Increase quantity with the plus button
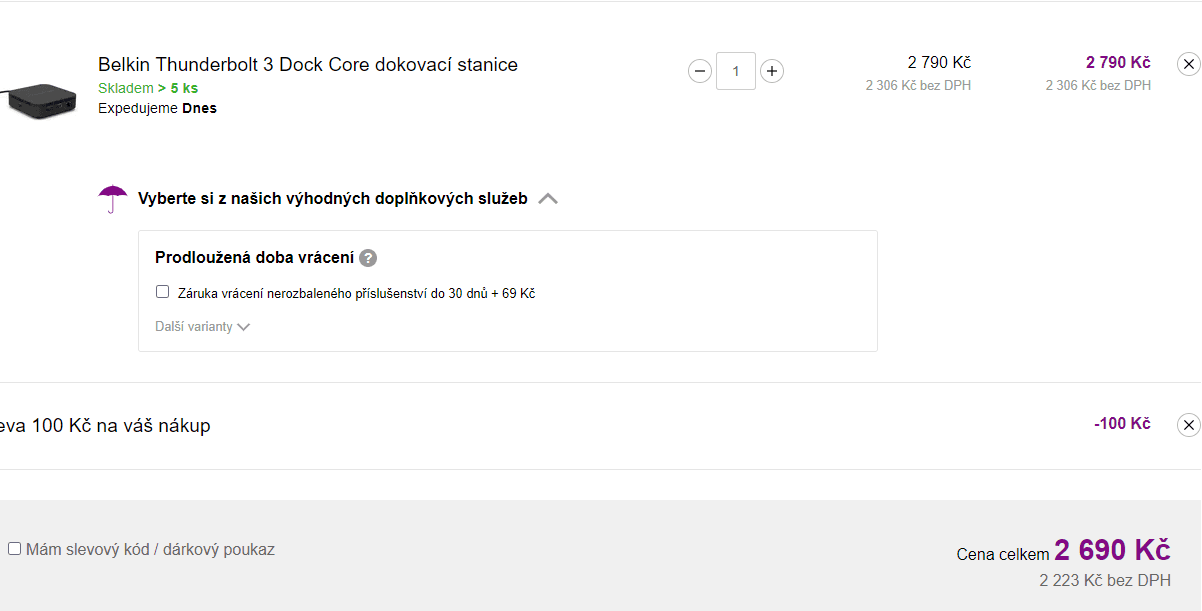This screenshot has width=1202, height=611. [772, 71]
